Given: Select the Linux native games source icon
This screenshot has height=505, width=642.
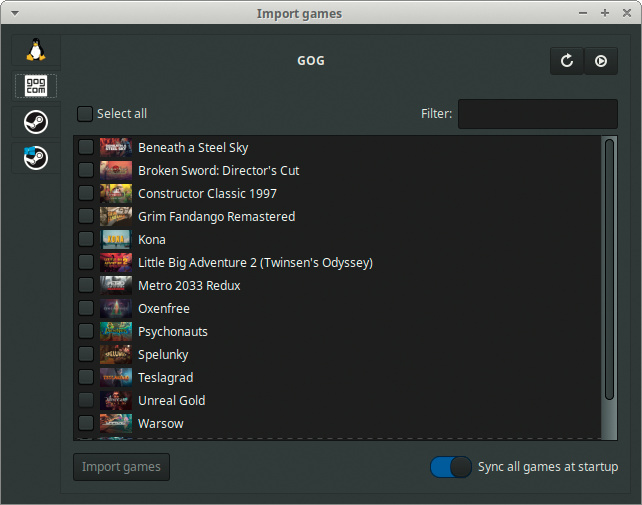Looking at the screenshot, I should click(36, 50).
